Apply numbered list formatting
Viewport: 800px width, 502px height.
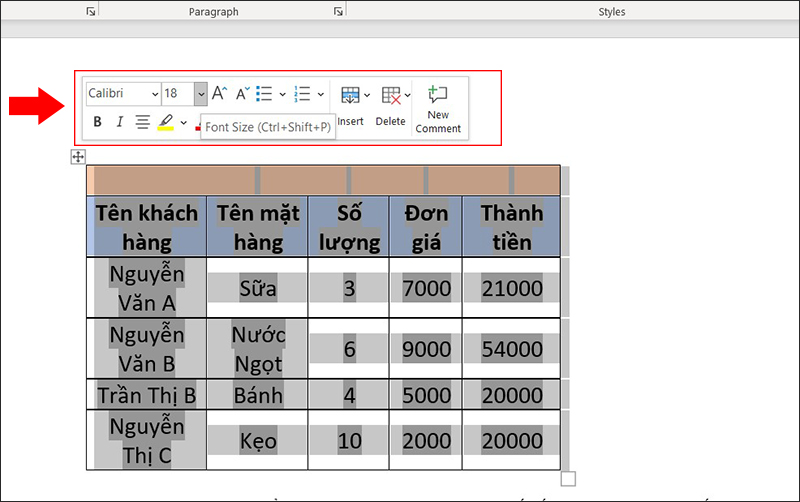coord(302,93)
